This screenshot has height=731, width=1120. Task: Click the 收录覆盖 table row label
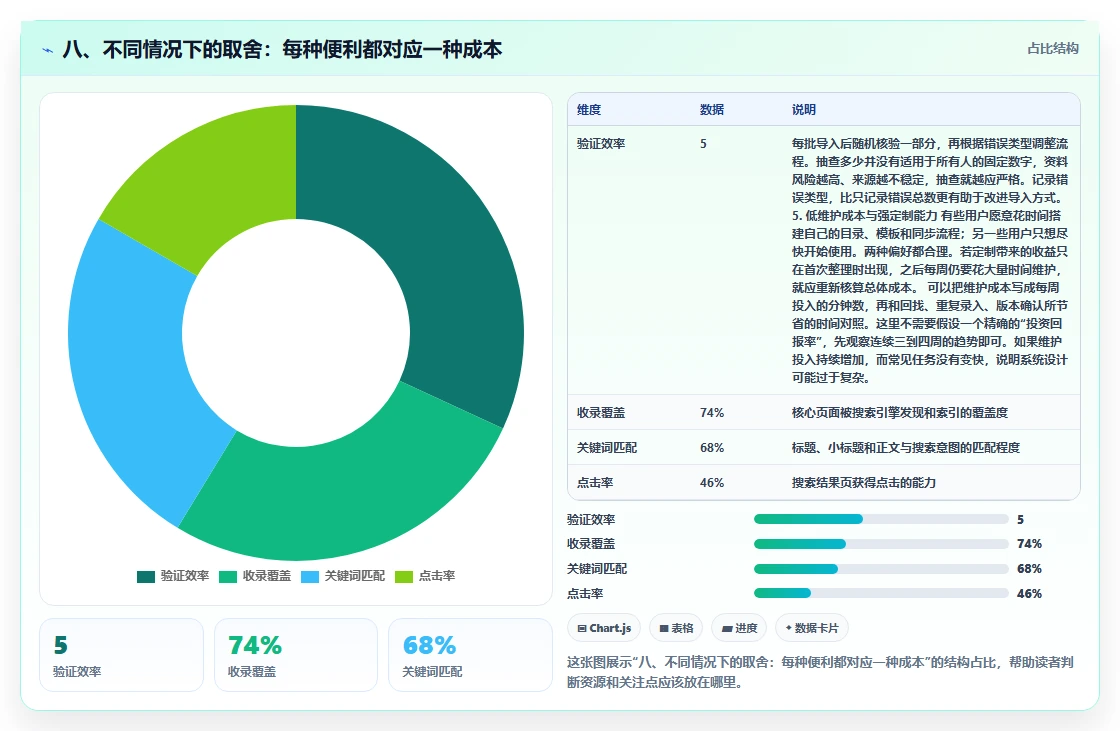[601, 413]
